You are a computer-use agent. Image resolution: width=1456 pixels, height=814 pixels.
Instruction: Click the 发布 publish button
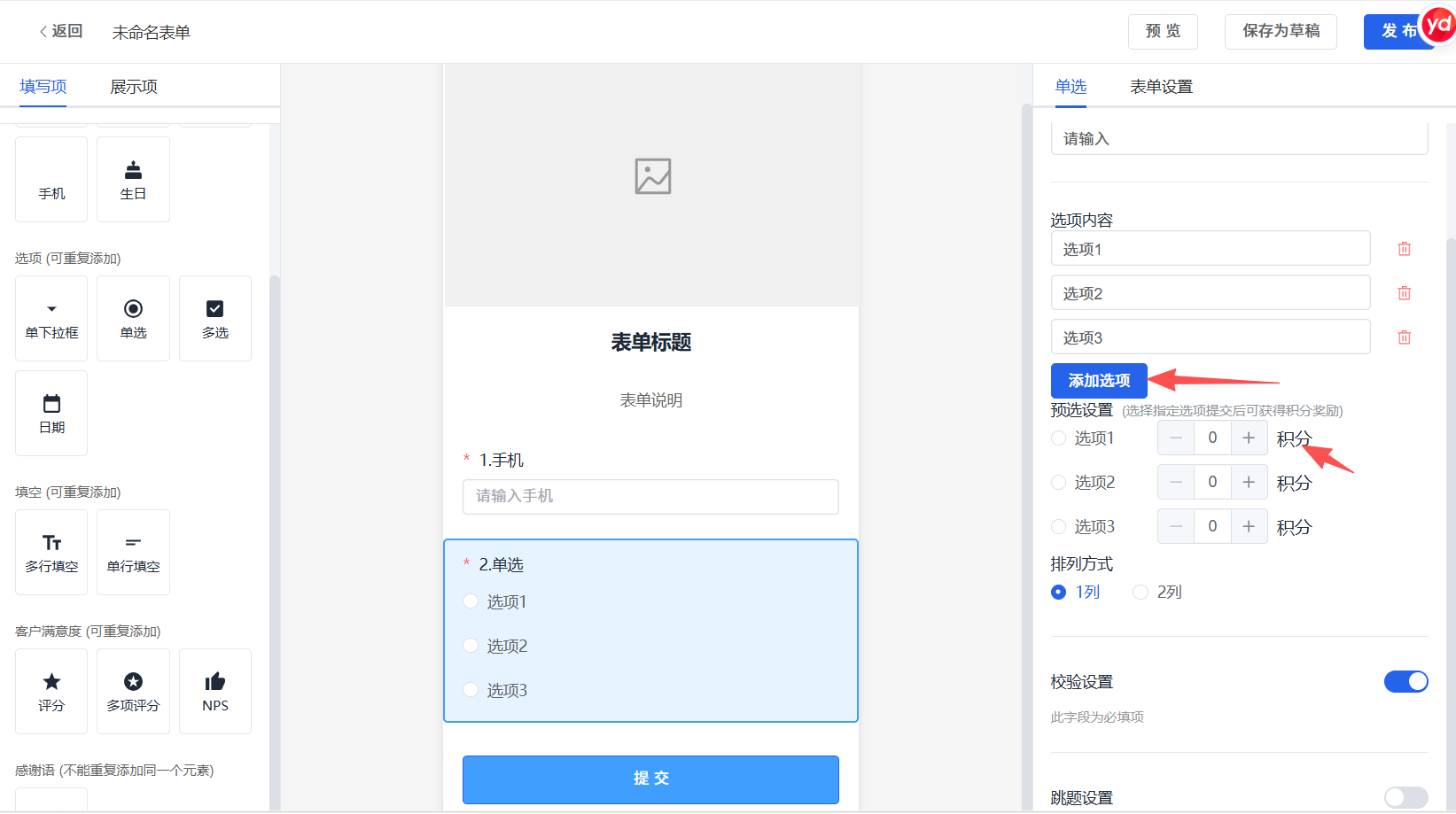pyautogui.click(x=1398, y=31)
